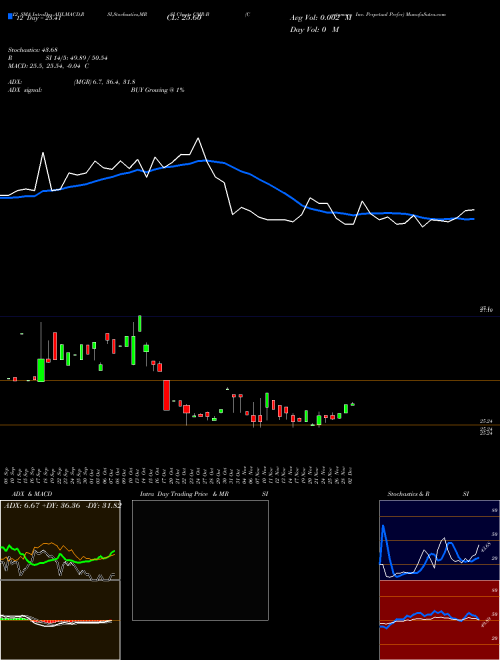Click the '27.10' price axis label
500x660 pixels.
pos(486,310)
